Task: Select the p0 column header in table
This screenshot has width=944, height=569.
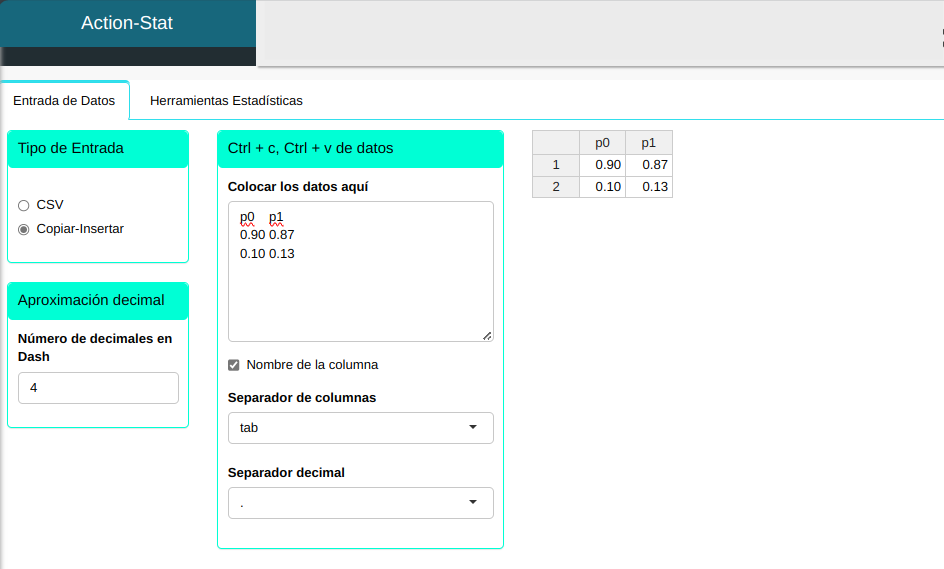Action: (602, 142)
